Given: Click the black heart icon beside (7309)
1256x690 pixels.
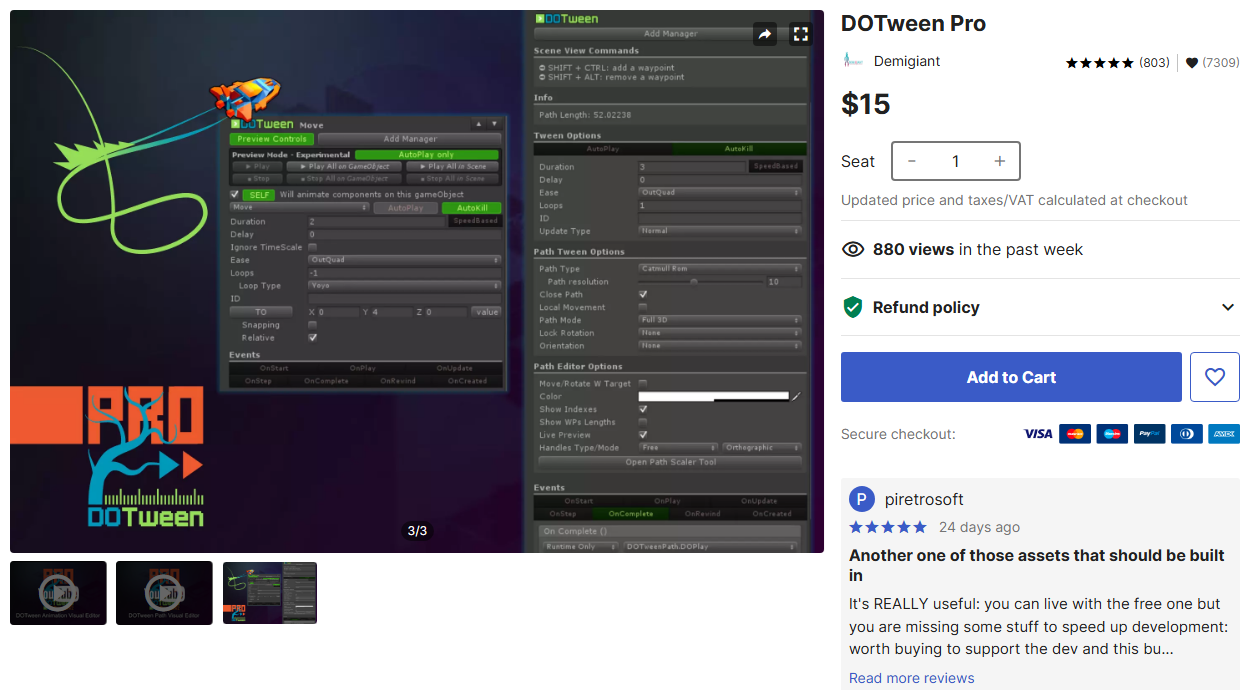Looking at the screenshot, I should (1192, 63).
